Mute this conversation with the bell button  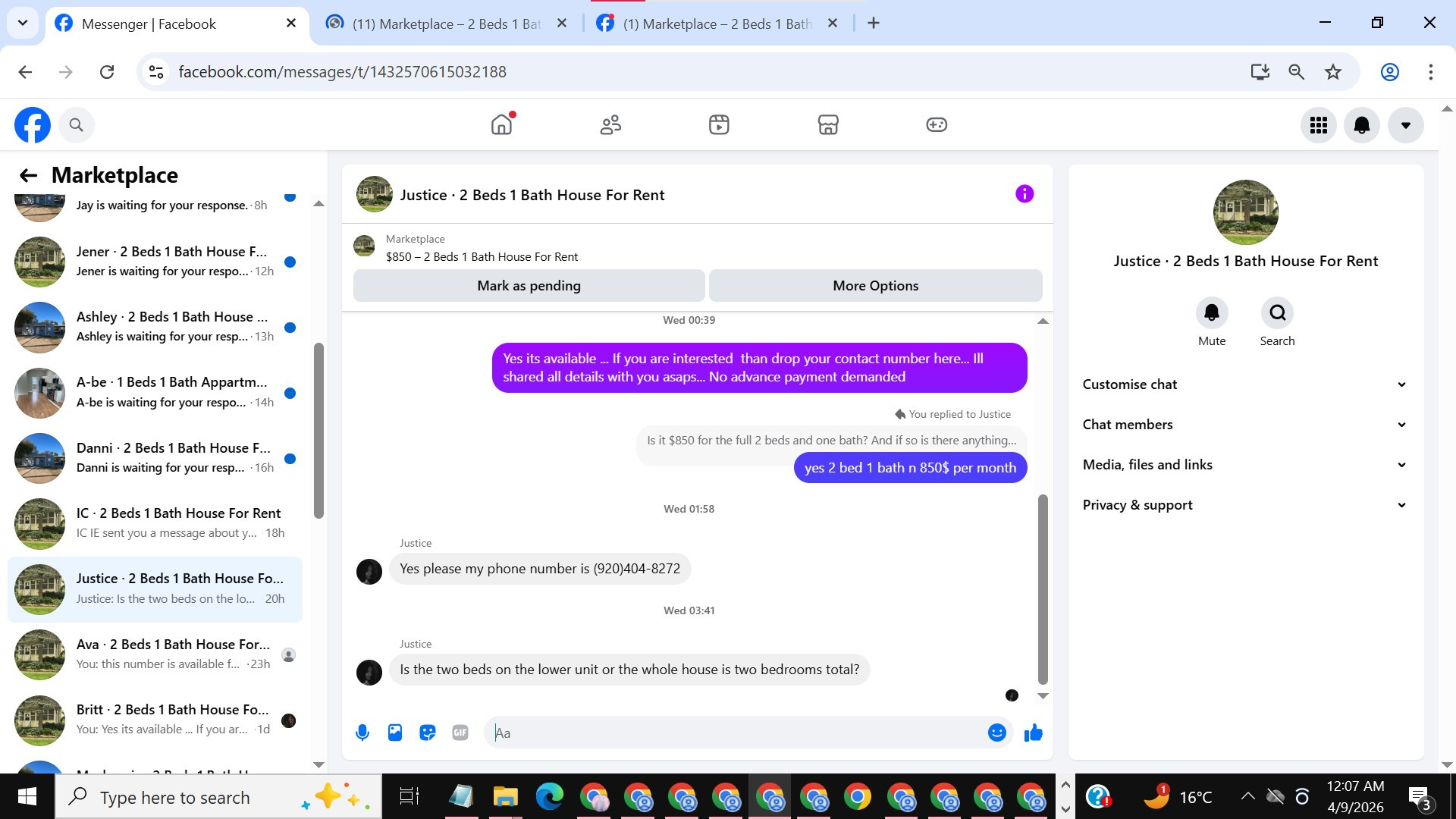(1211, 312)
